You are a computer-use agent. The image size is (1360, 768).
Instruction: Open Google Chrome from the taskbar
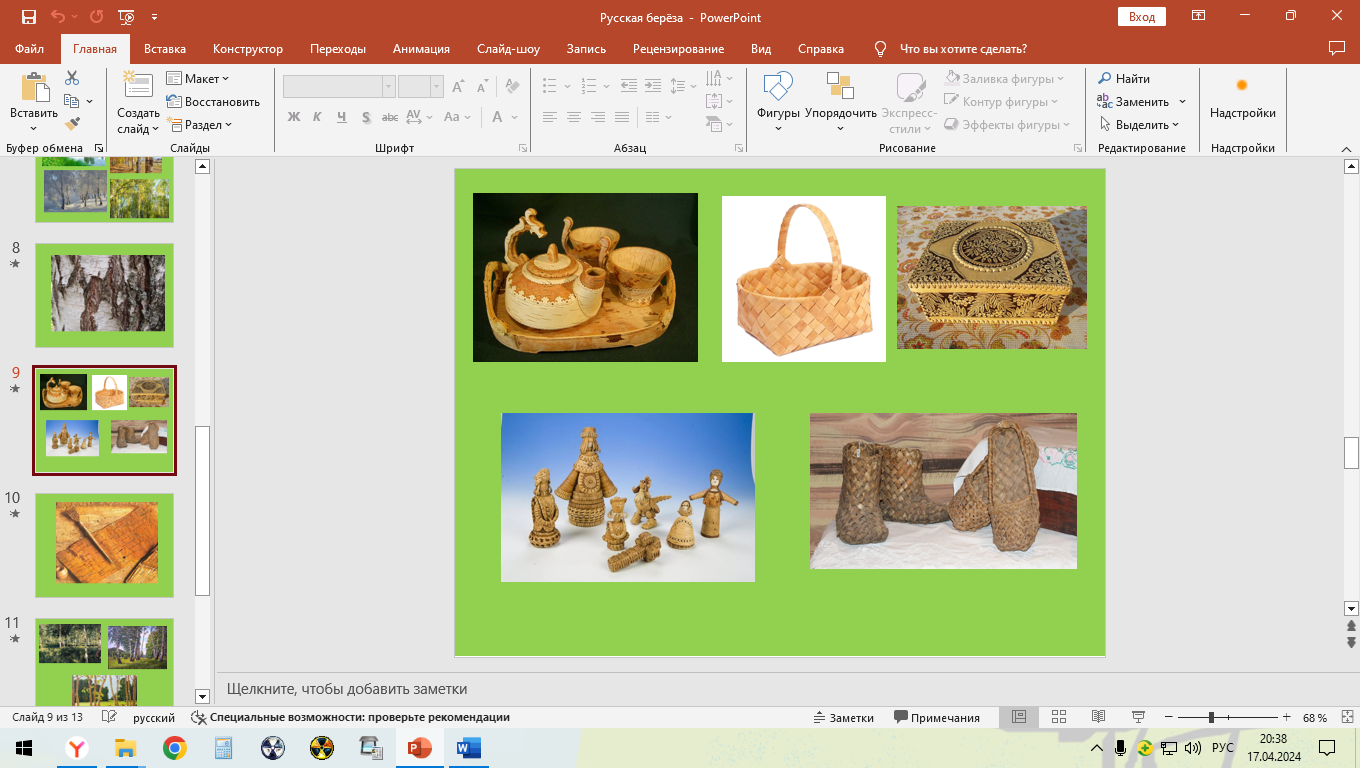[175, 748]
